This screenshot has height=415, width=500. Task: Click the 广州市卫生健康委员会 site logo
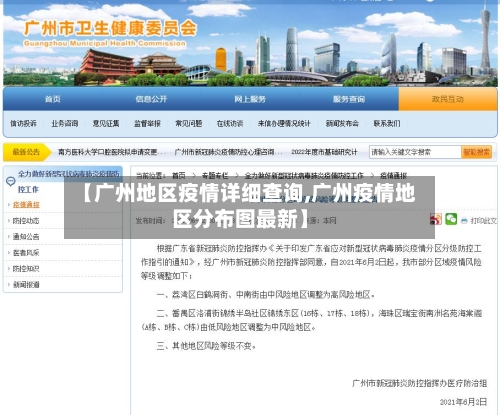(x=110, y=33)
